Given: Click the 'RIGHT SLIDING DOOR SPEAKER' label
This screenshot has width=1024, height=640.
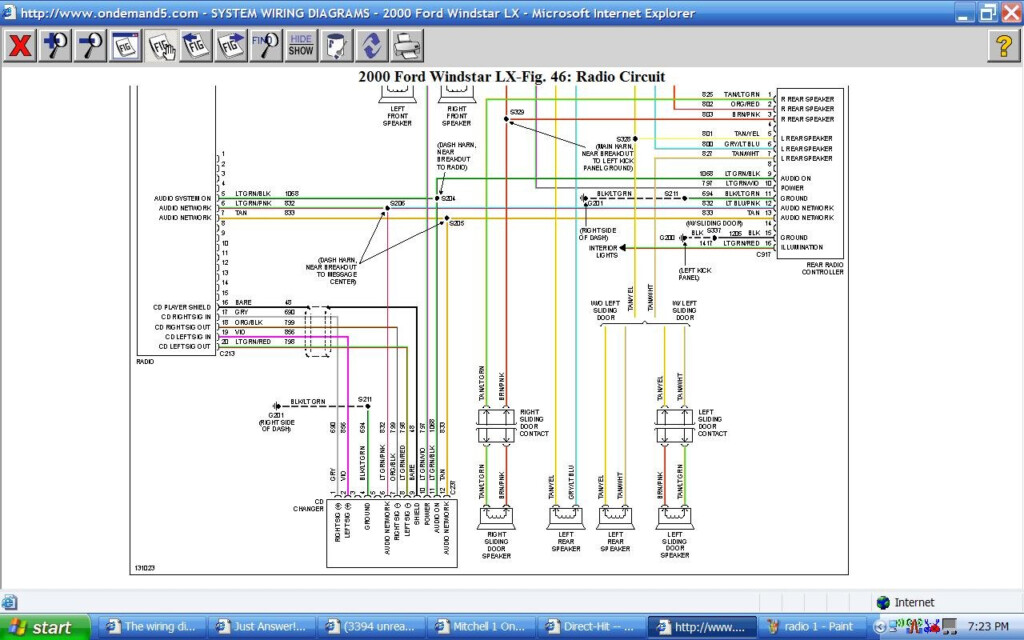Looking at the screenshot, I should click(496, 545).
